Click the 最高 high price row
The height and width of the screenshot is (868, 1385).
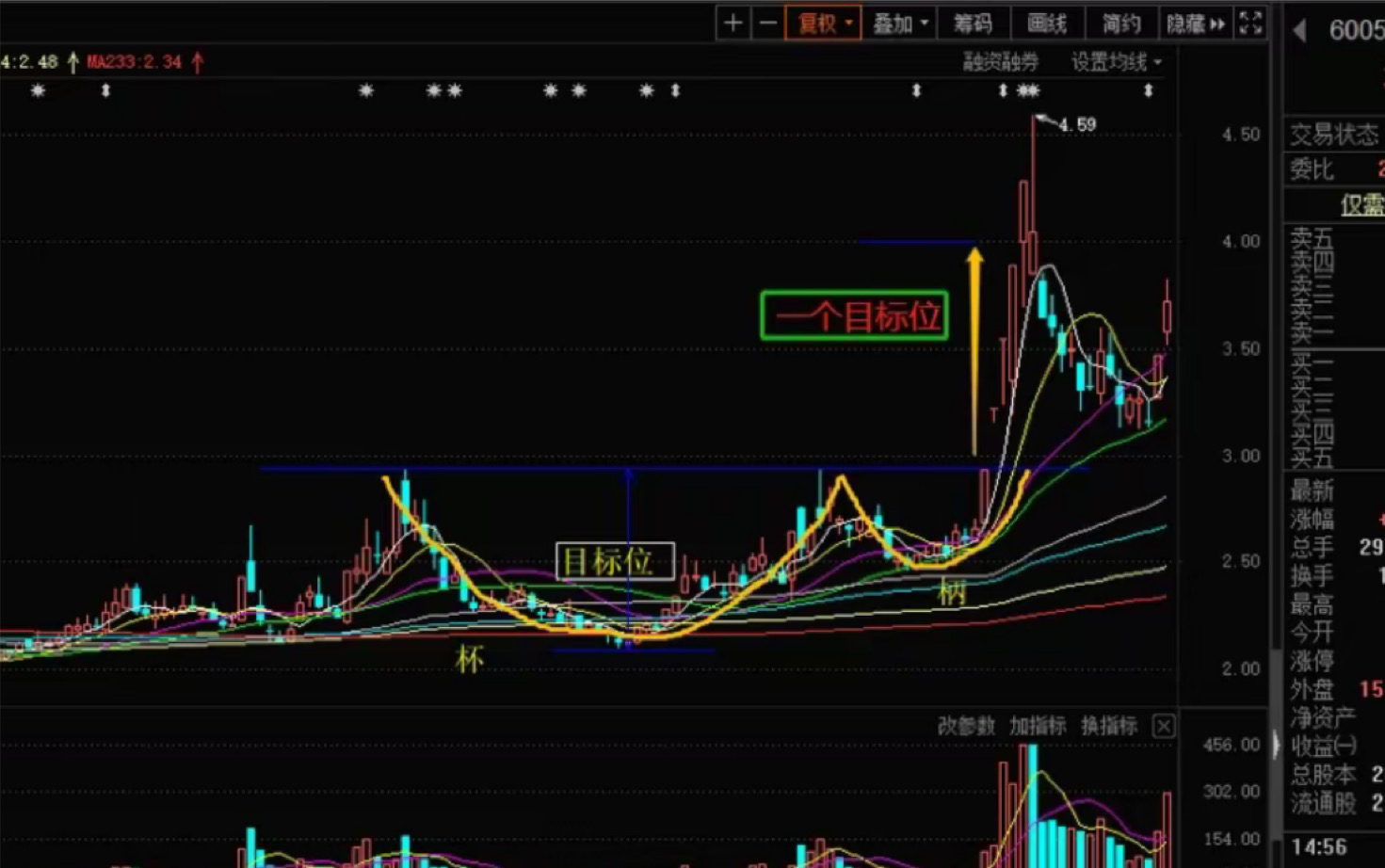1335,603
